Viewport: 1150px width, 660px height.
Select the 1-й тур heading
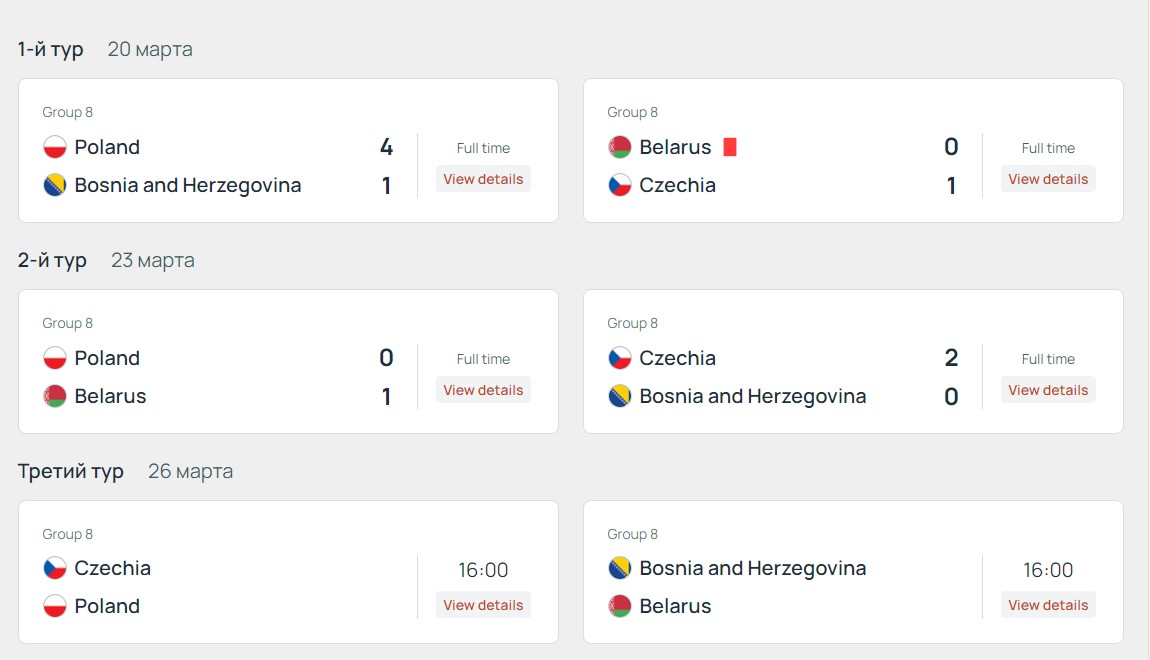[x=51, y=49]
